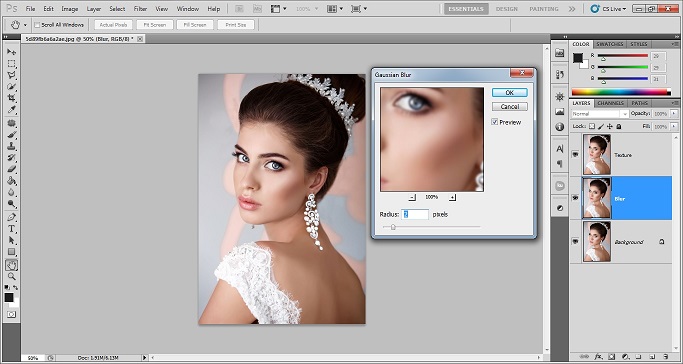Viewport: 683px width, 364px height.
Task: Uncheck Preview in Gaussian Blur dialog
Action: (495, 122)
